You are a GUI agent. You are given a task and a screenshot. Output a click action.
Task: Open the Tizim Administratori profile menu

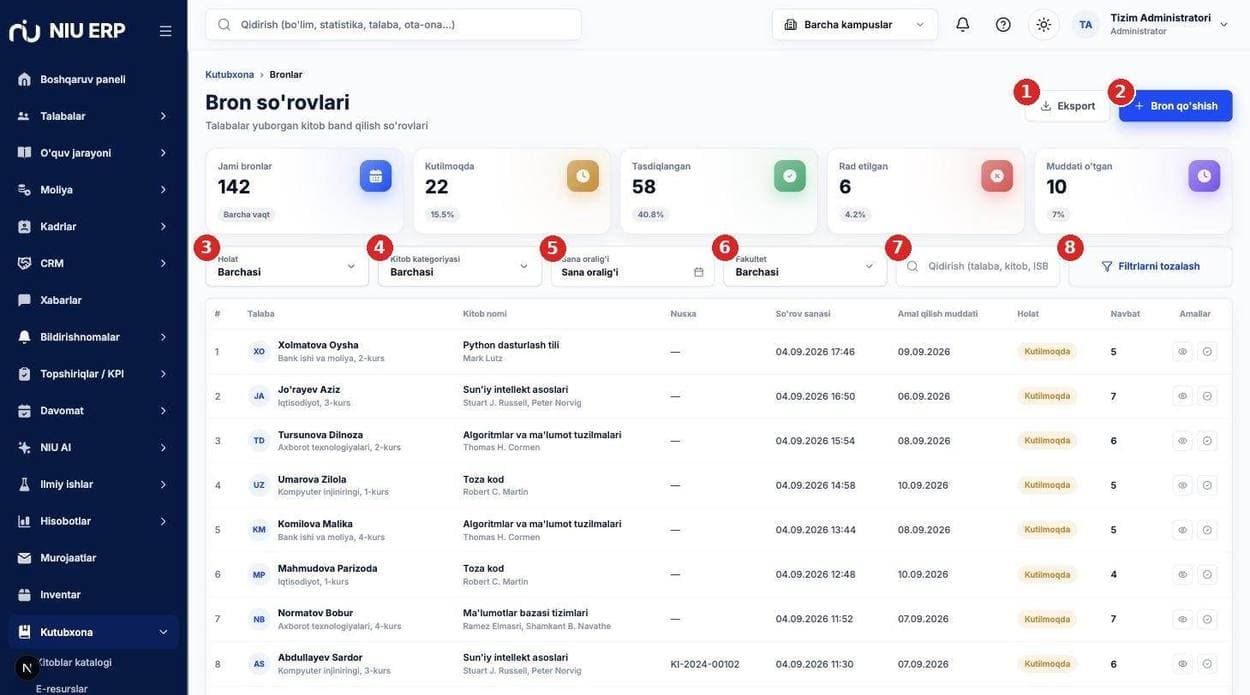[1152, 24]
